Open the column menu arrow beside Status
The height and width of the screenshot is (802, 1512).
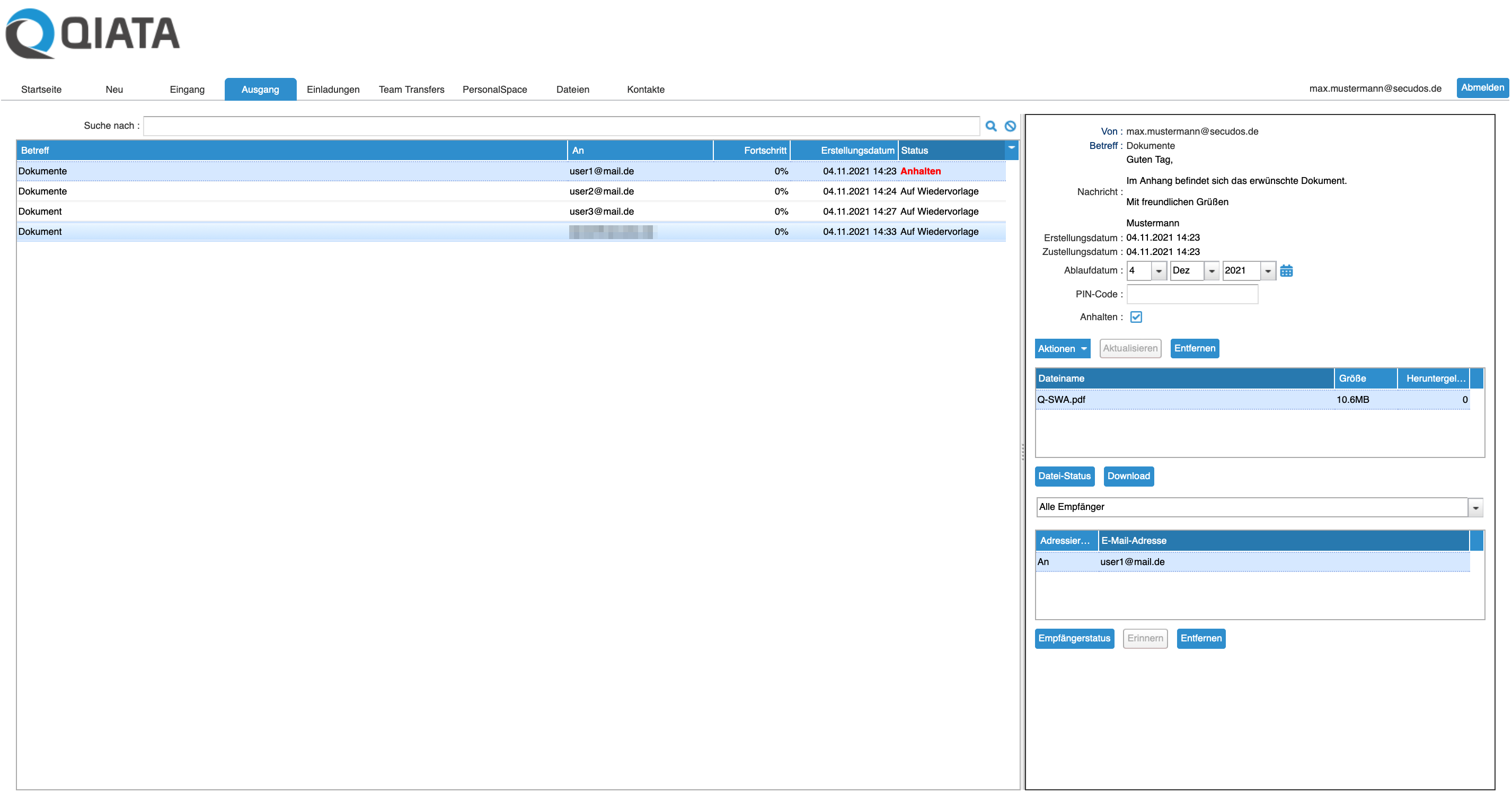tap(1011, 148)
